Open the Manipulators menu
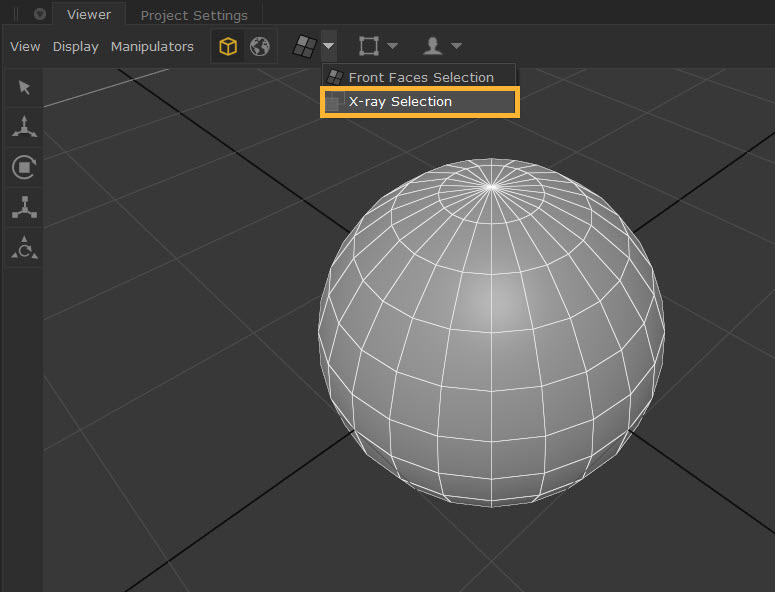The height and width of the screenshot is (592, 775). (x=152, y=47)
